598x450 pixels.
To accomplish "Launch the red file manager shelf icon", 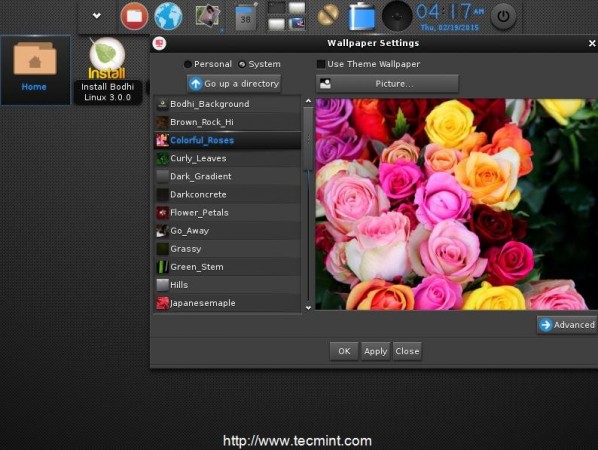I will pos(134,16).
